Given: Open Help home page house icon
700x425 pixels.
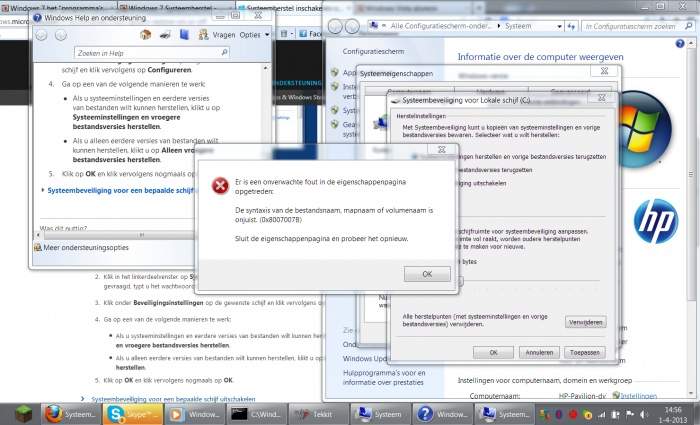Looking at the screenshot, I should point(145,34).
